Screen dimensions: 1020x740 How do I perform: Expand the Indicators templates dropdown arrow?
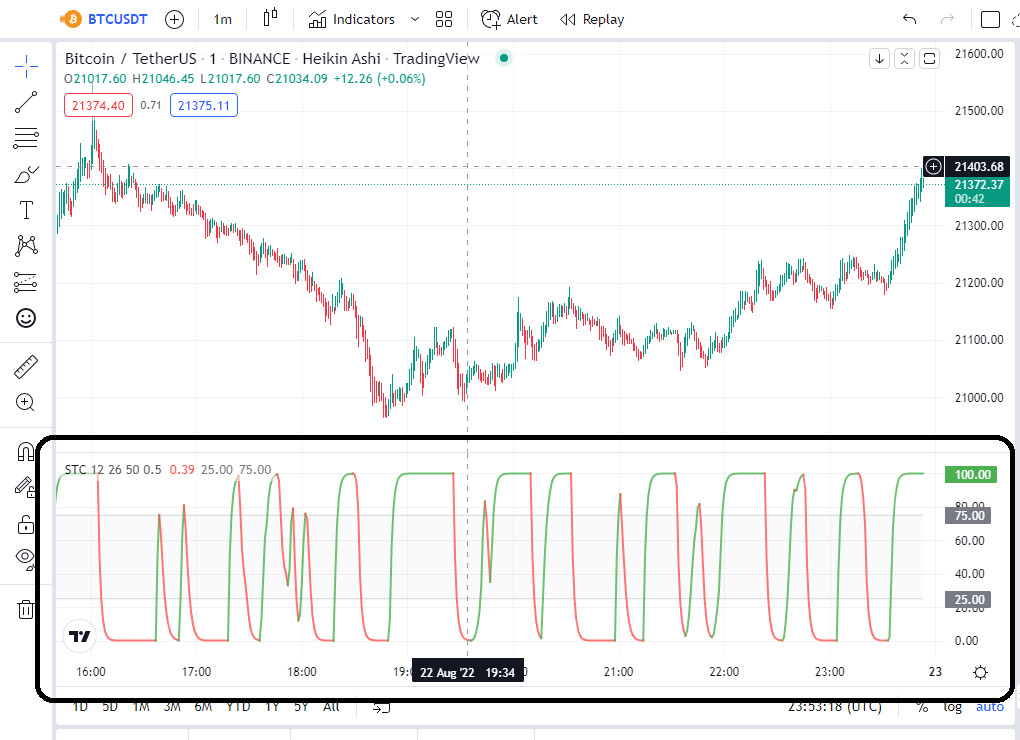415,20
